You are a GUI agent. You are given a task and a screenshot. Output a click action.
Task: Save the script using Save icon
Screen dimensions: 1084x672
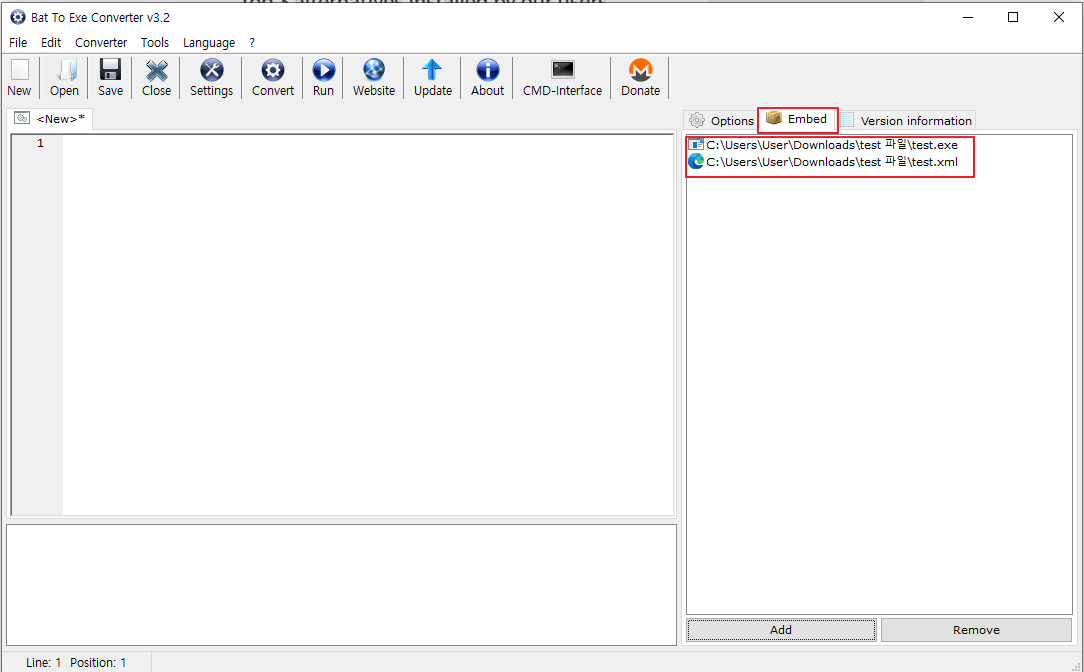coord(110,70)
